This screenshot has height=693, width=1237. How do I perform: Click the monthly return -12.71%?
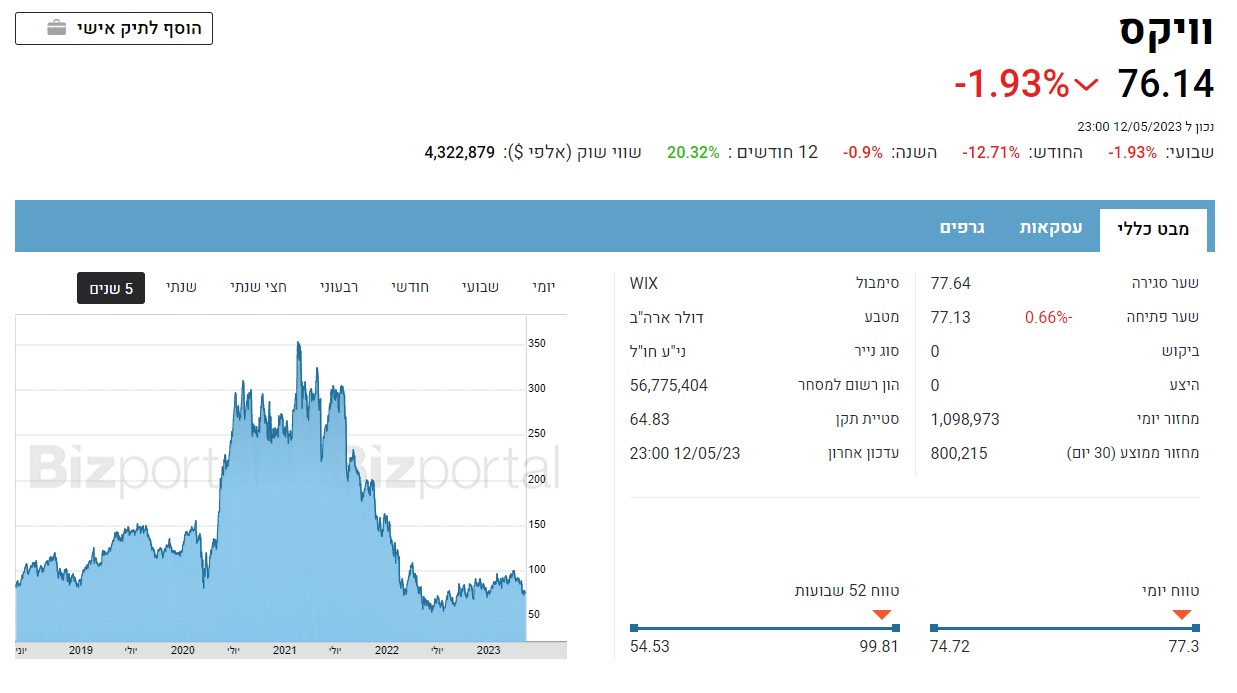click(x=991, y=152)
